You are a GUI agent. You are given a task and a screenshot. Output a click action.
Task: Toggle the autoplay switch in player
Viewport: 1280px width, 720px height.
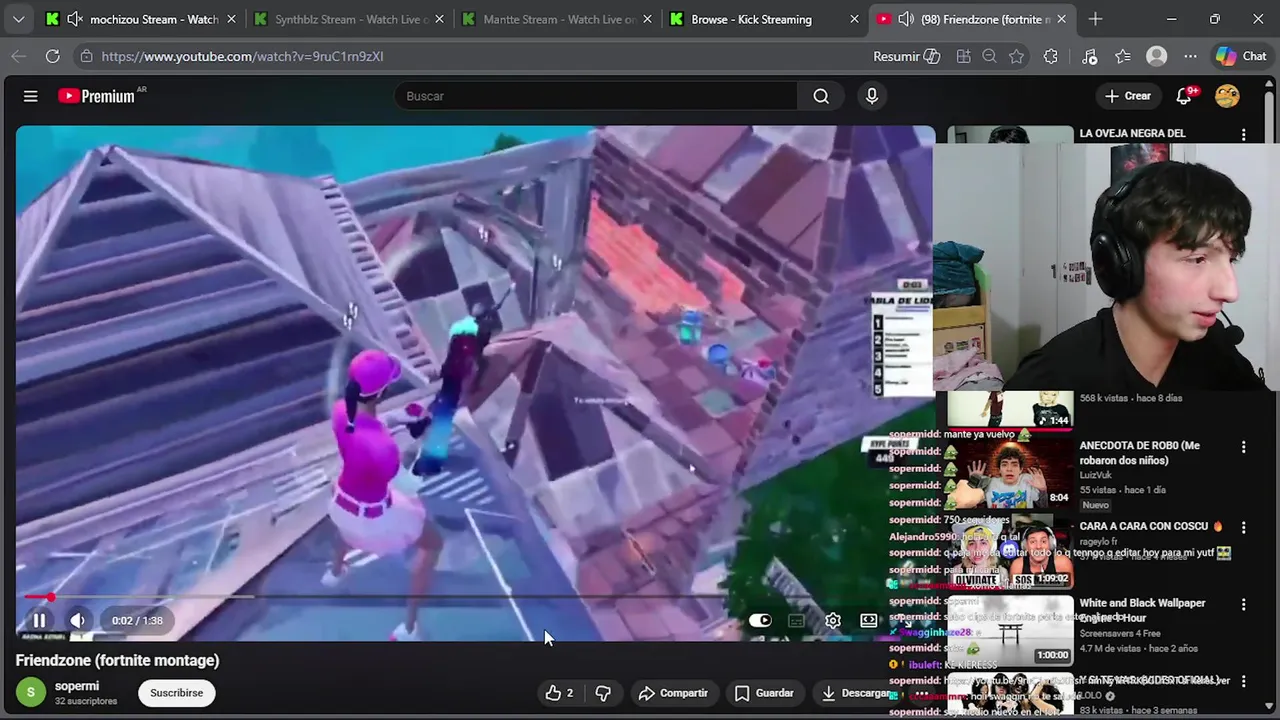coord(760,621)
